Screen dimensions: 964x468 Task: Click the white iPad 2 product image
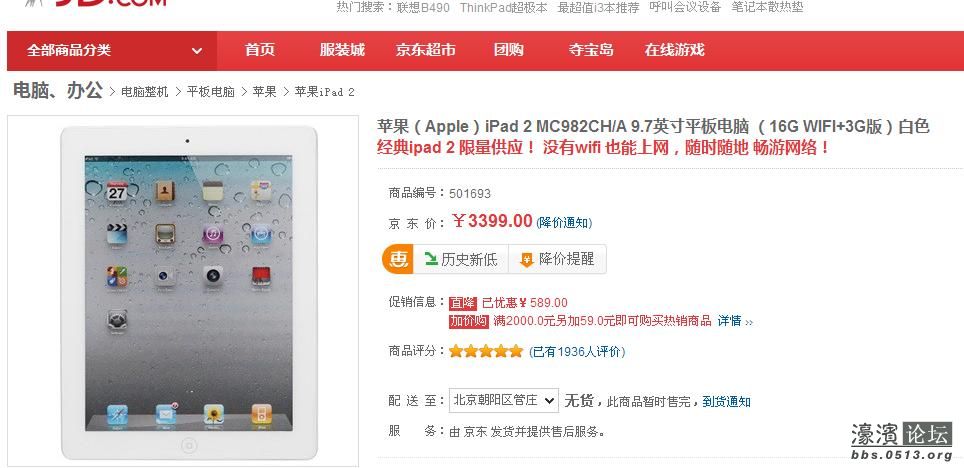[x=188, y=293]
